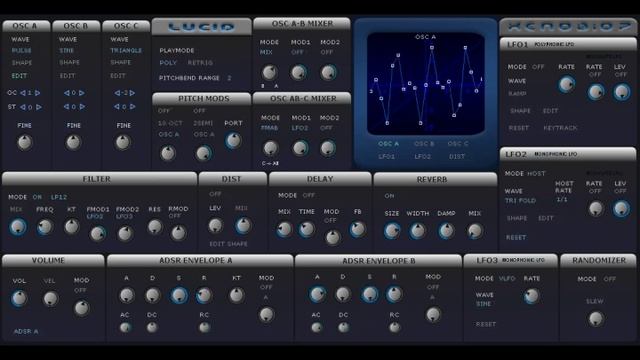This screenshot has height=360, width=640.
Task: Click EDIT SHAPE in the DIST section
Action: click(228, 244)
